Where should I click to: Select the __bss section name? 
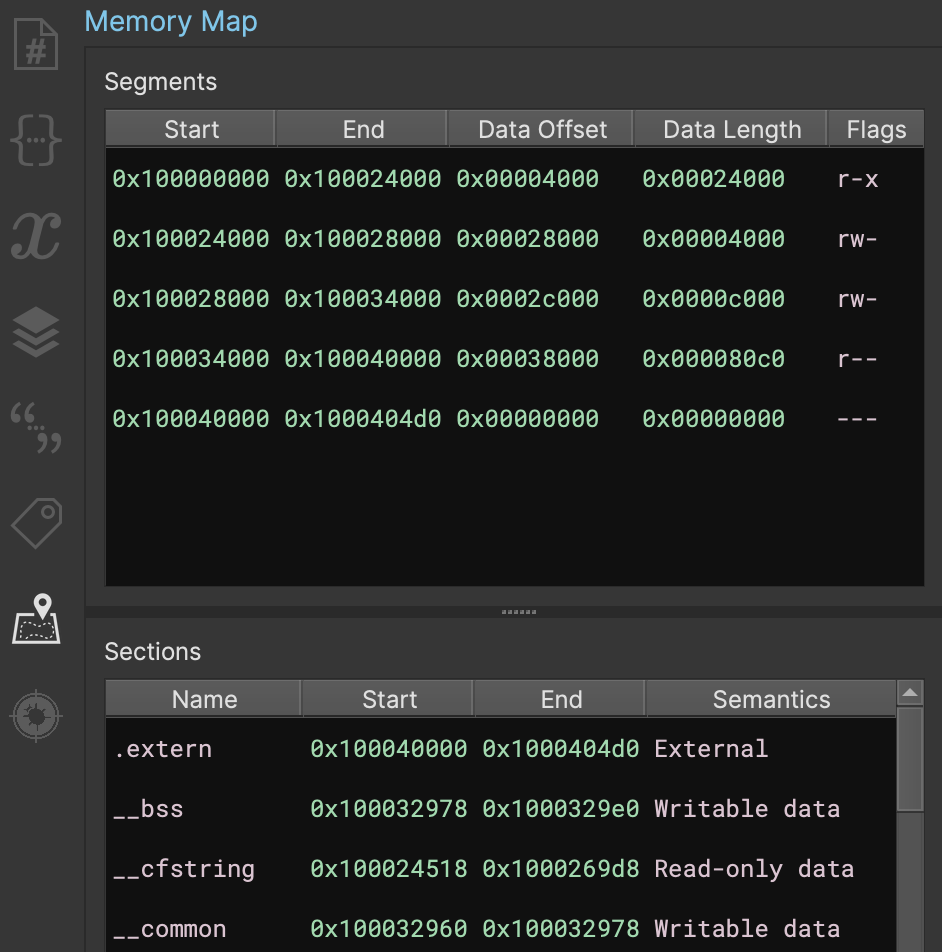pos(148,809)
